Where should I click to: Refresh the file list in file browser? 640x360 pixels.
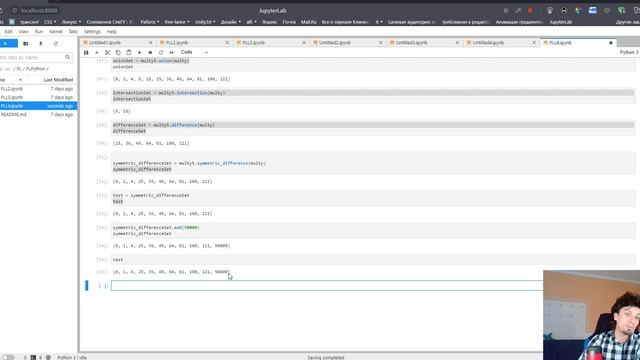pos(56,44)
